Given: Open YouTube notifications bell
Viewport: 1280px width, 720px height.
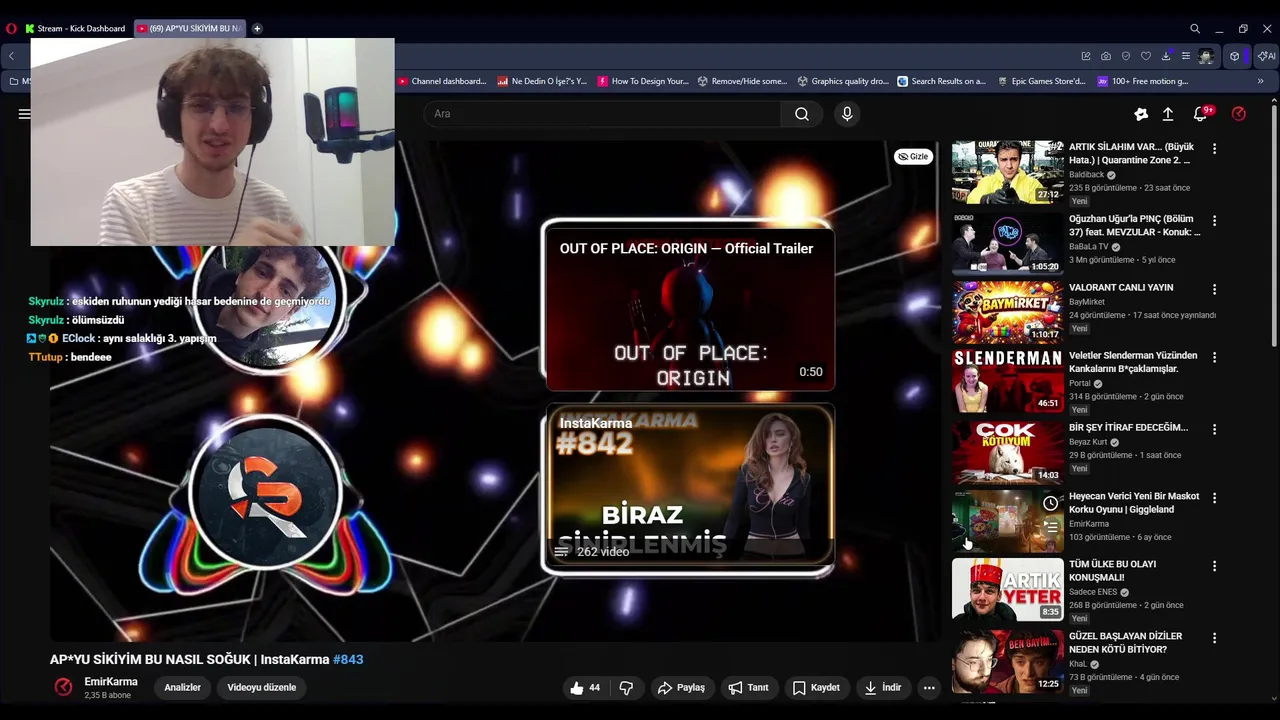Looking at the screenshot, I should (x=1202, y=114).
